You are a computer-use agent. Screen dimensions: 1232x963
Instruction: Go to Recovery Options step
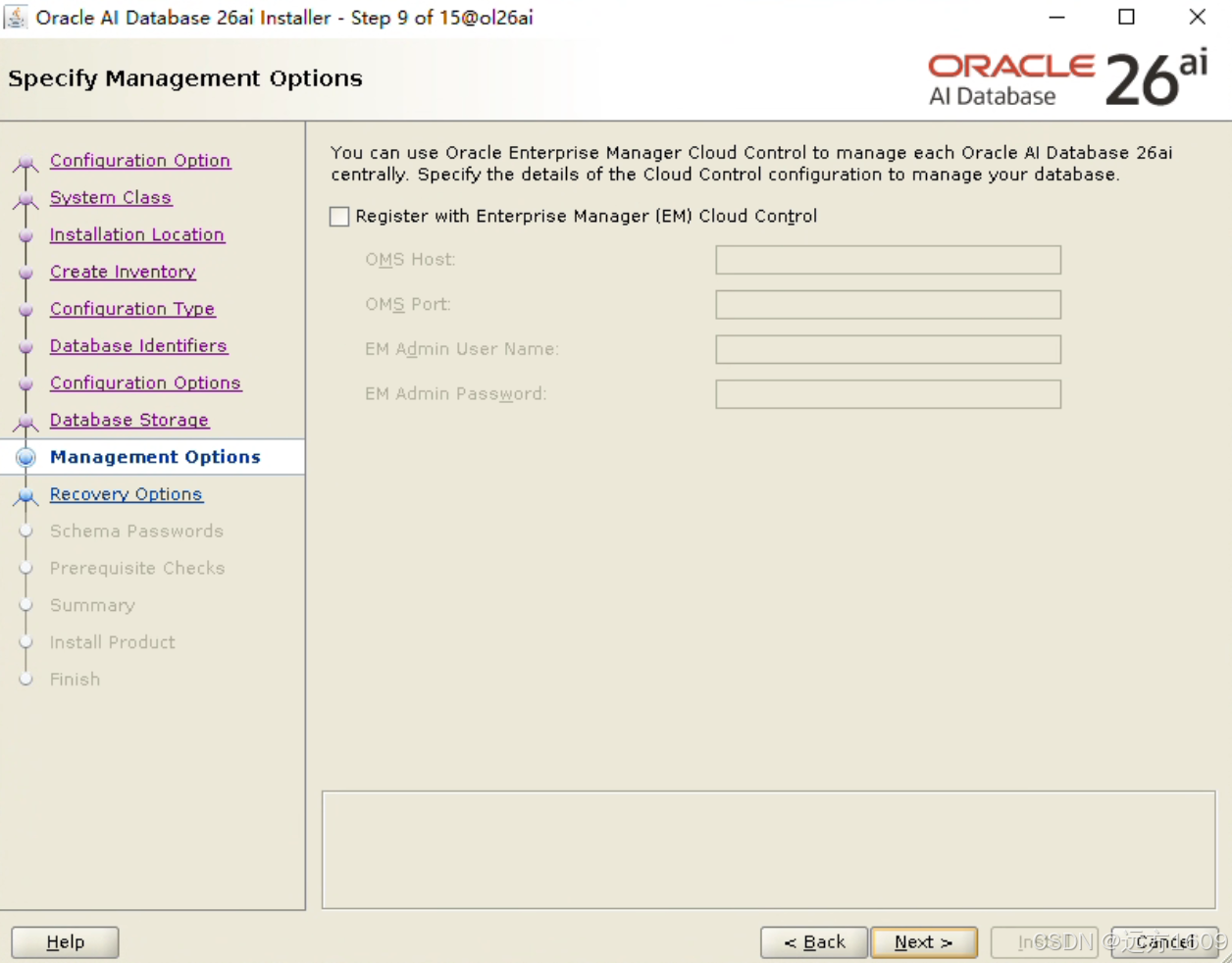[x=126, y=494]
